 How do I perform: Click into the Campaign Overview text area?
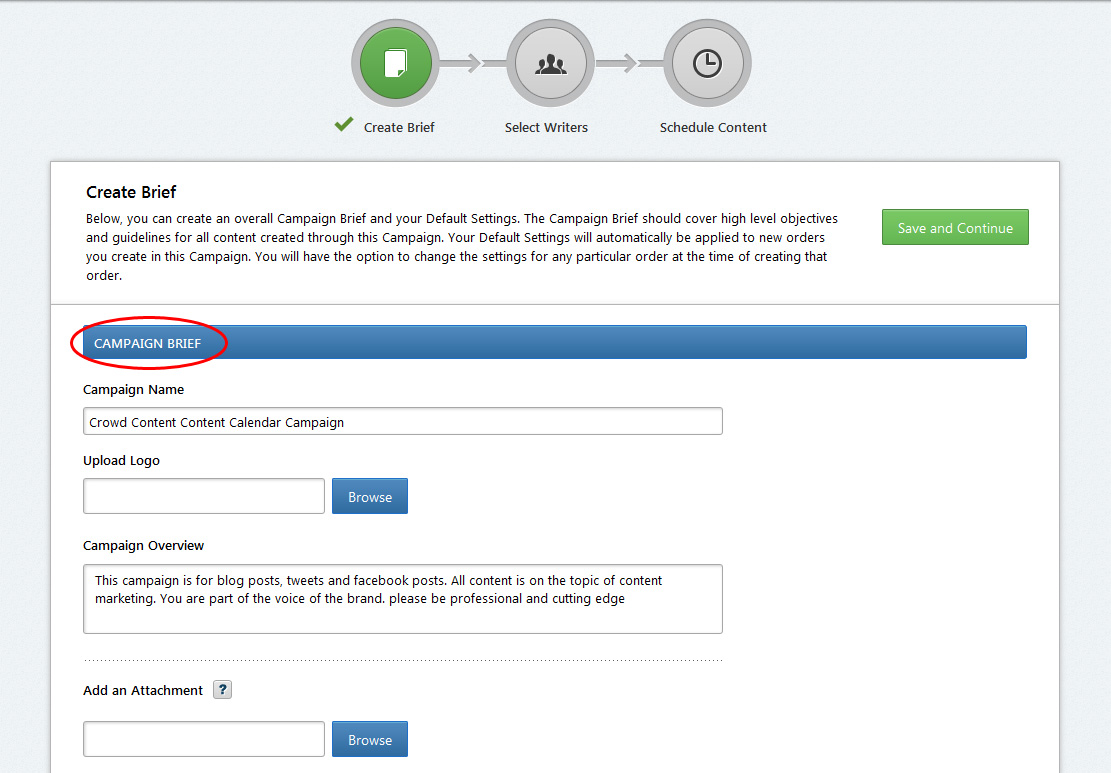click(x=402, y=599)
